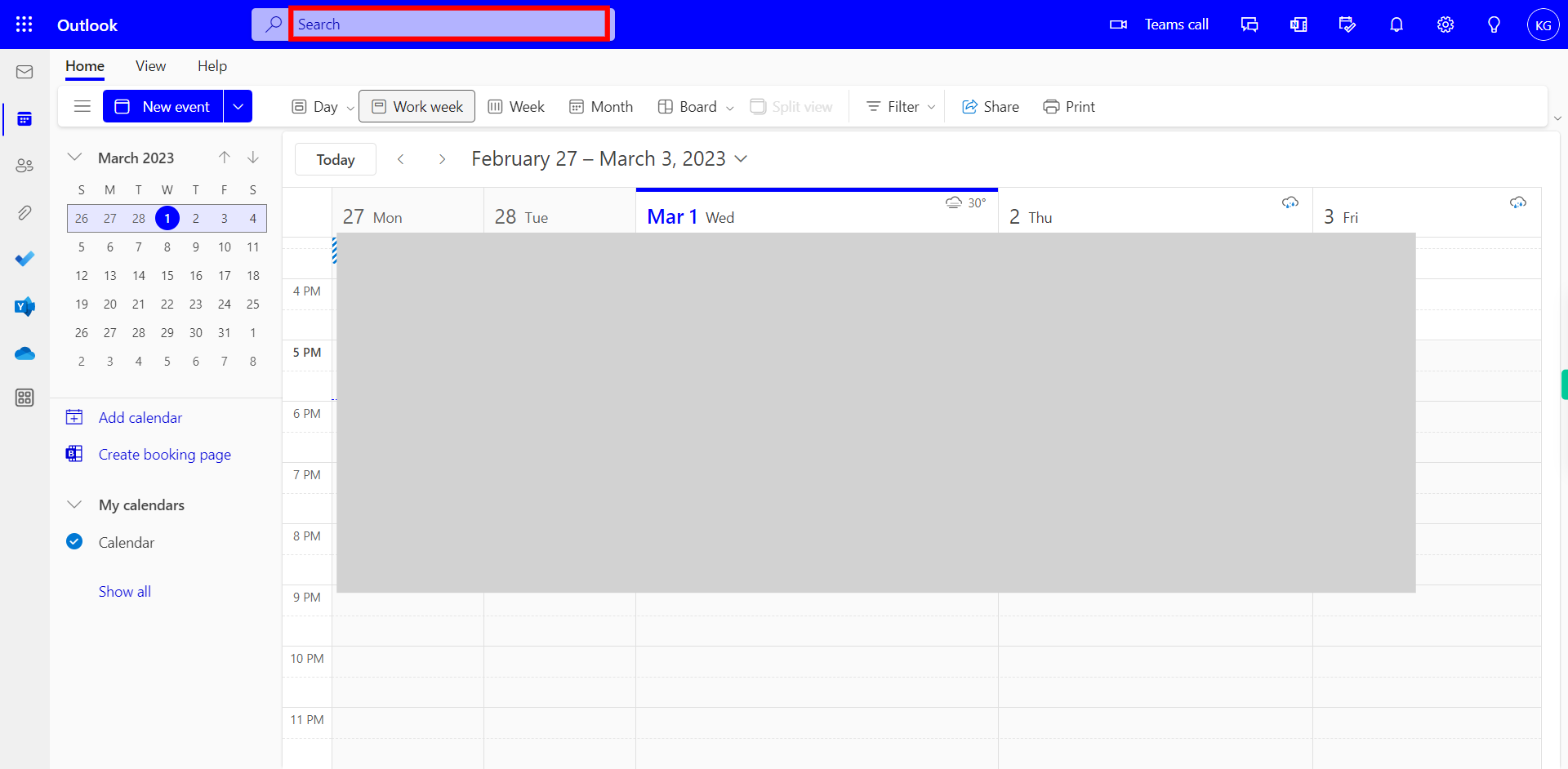Open the app launcher grid

(x=24, y=24)
